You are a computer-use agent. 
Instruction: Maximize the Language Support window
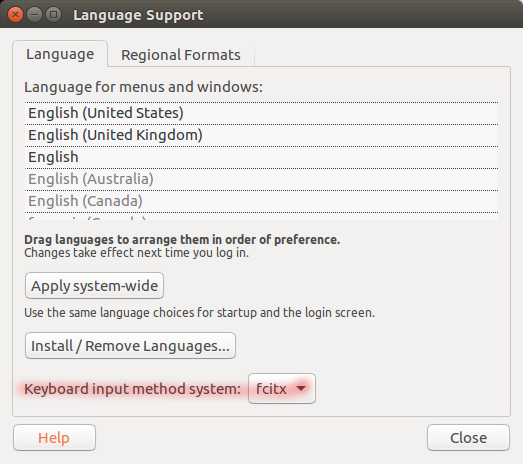click(x=53, y=15)
